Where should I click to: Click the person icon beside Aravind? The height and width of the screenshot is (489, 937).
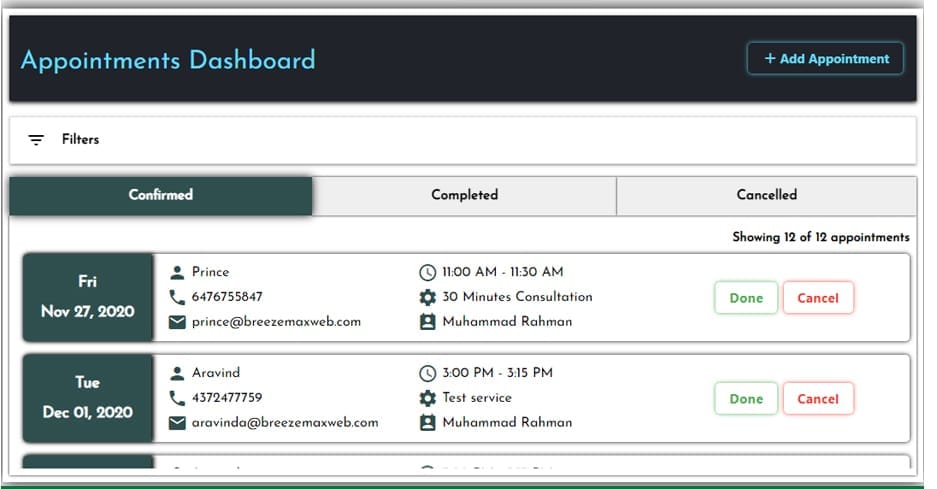[177, 373]
